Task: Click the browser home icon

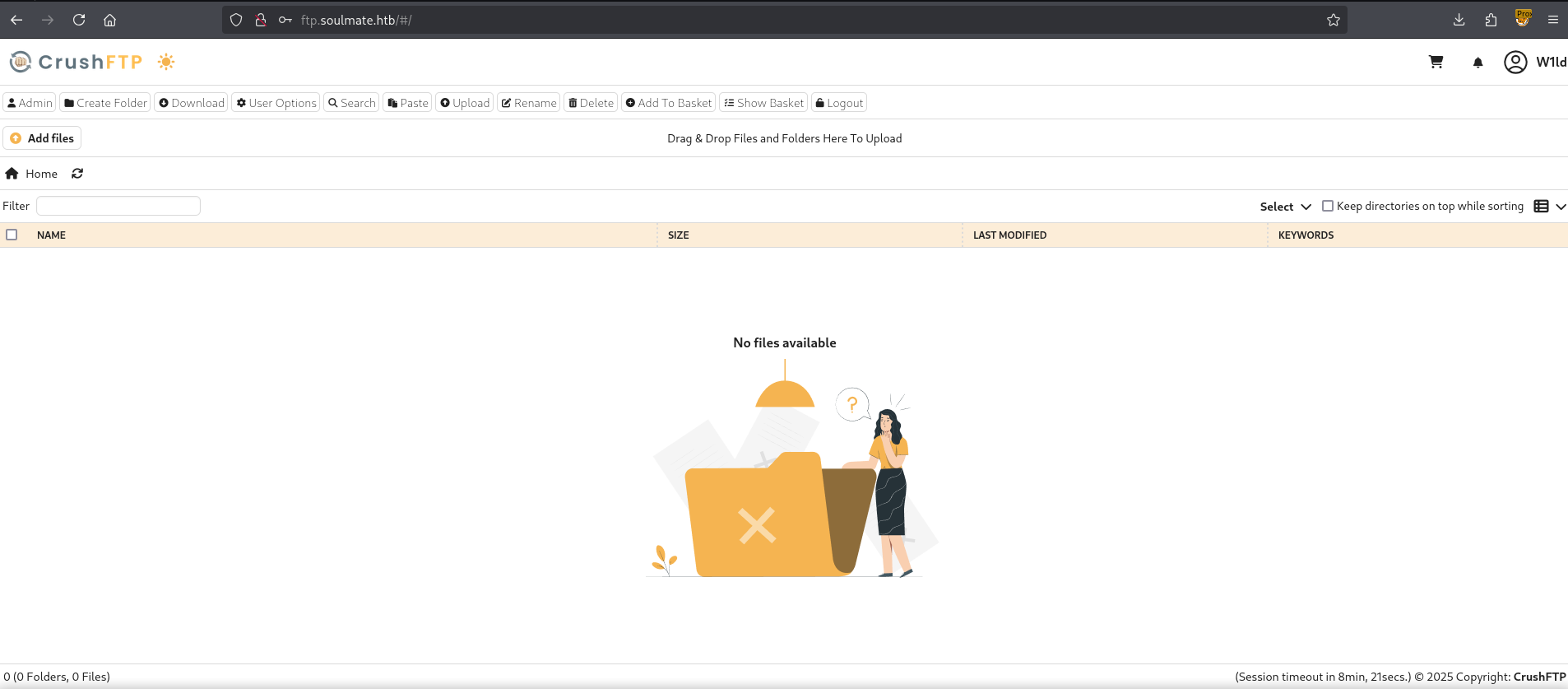Action: pyautogui.click(x=109, y=20)
